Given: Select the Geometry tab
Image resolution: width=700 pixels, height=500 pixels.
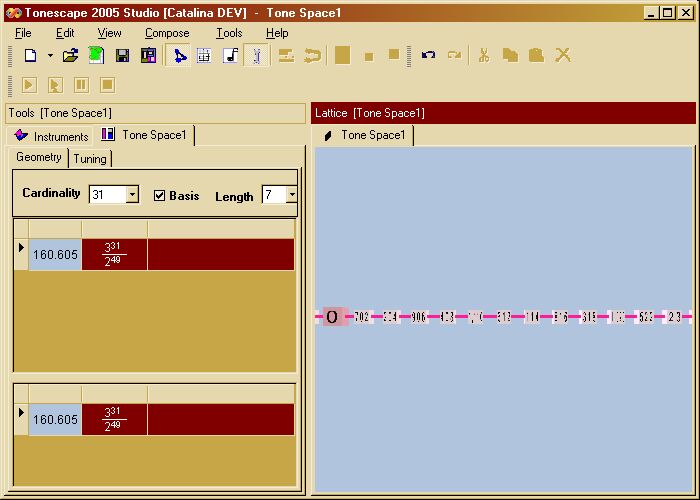Looking at the screenshot, I should (38, 157).
